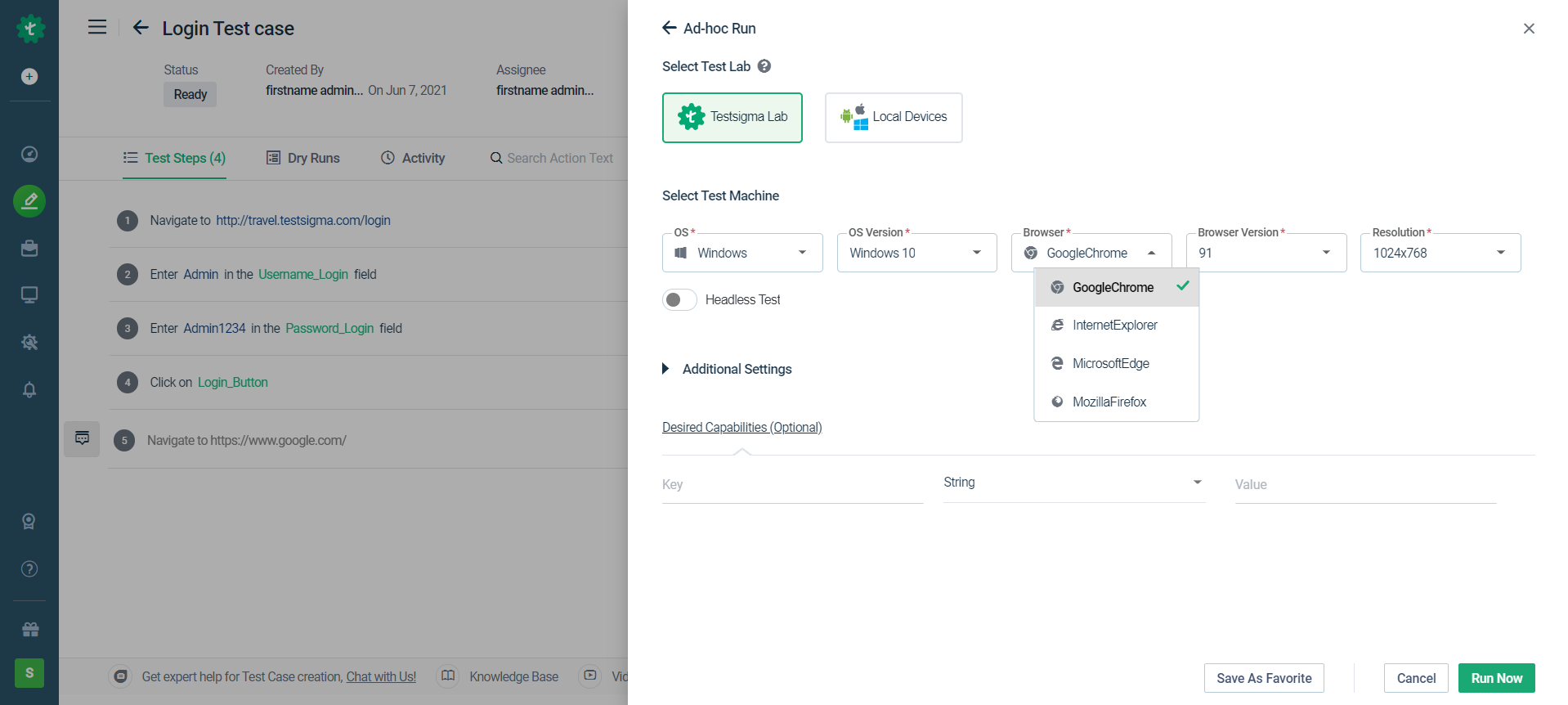The width and height of the screenshot is (1568, 705).
Task: Open the bug settings icon in sidebar
Action: tap(29, 342)
